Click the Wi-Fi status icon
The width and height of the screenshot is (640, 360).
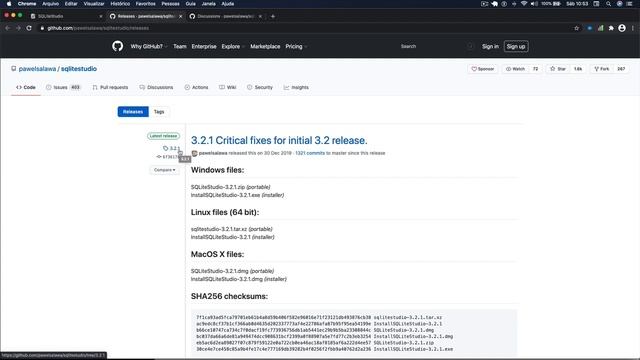tap(524, 4)
